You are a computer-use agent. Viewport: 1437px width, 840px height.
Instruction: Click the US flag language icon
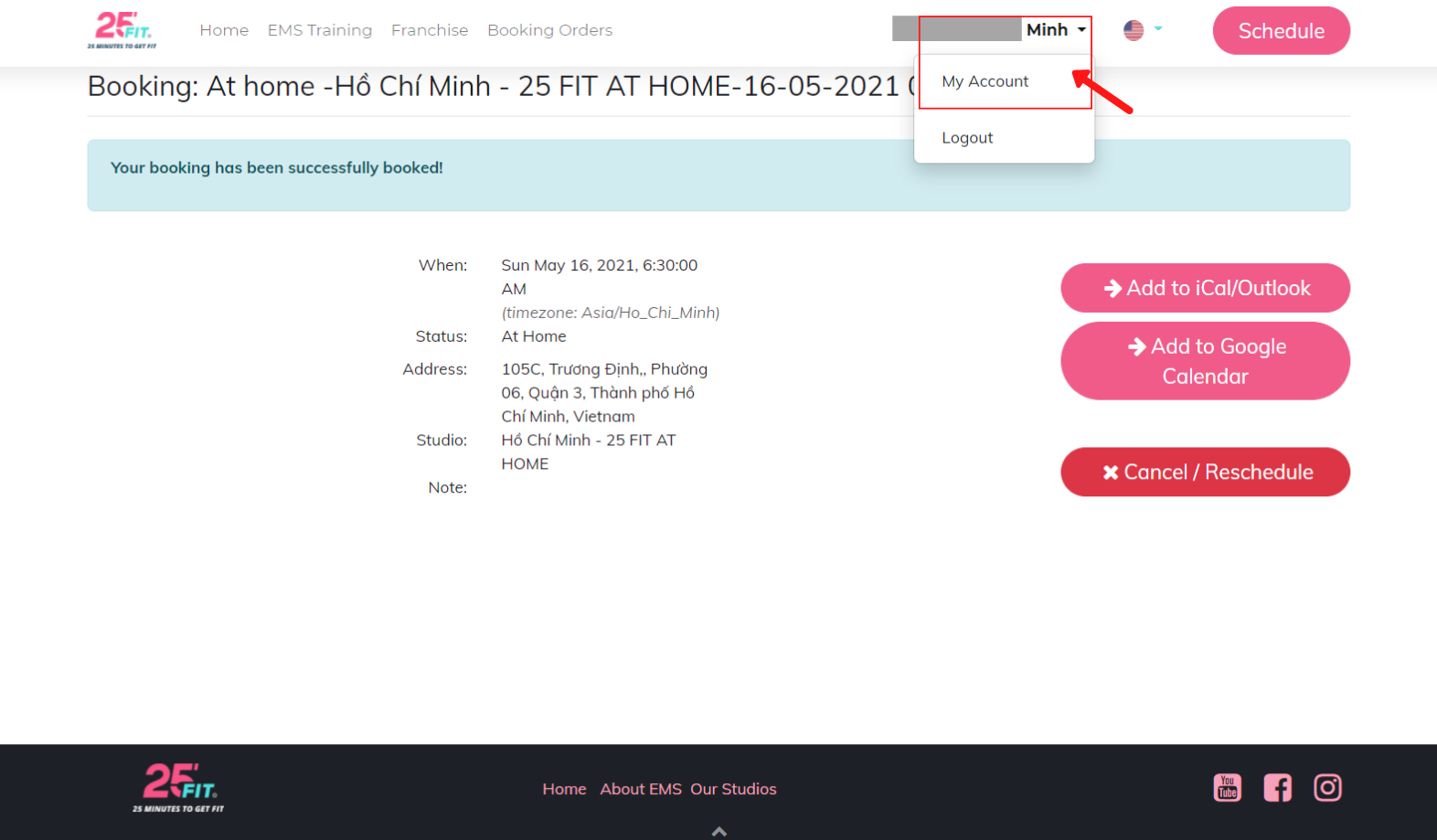(x=1134, y=30)
